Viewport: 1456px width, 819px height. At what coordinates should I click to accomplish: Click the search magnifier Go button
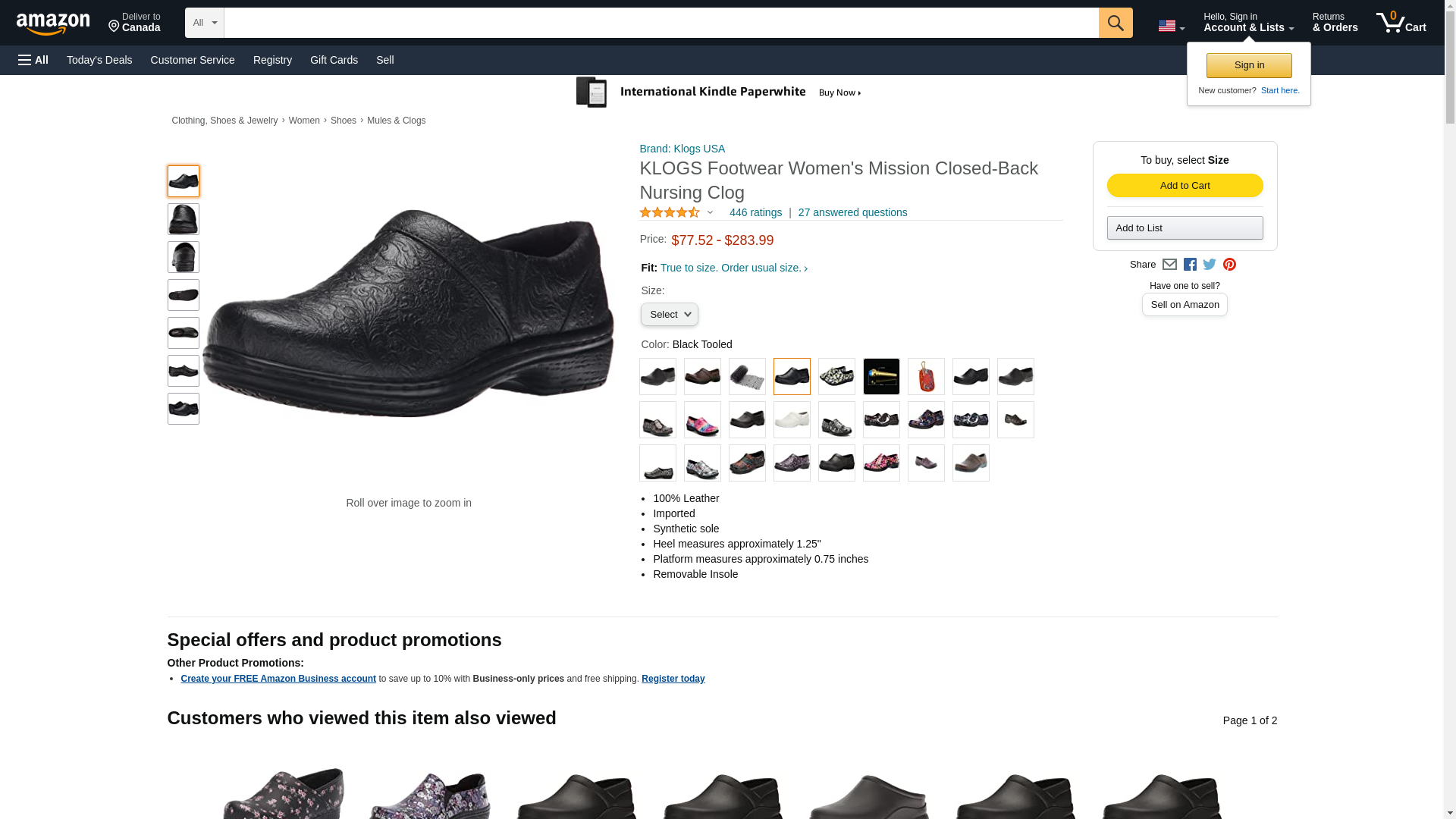(x=1115, y=23)
